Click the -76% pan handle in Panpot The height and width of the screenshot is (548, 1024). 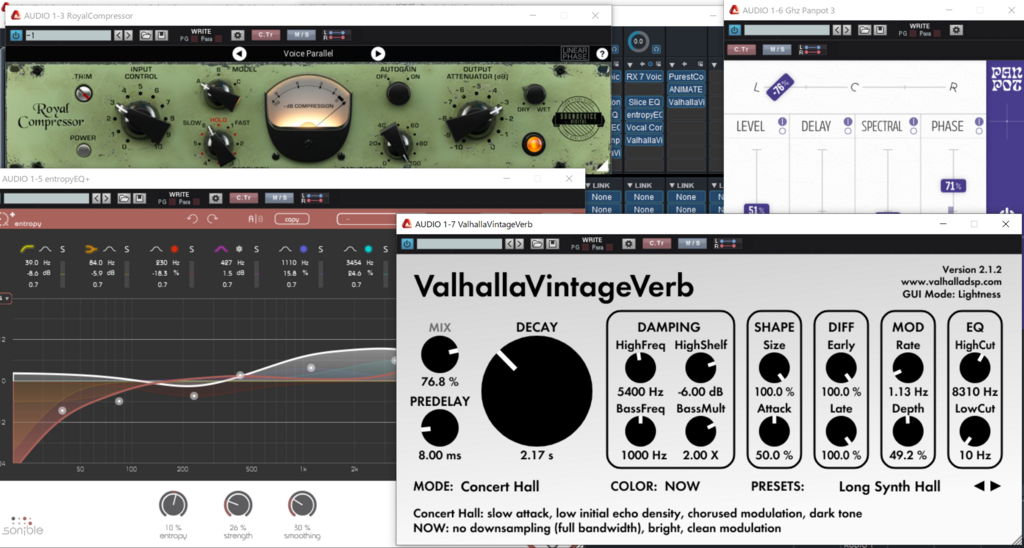pyautogui.click(x=778, y=87)
